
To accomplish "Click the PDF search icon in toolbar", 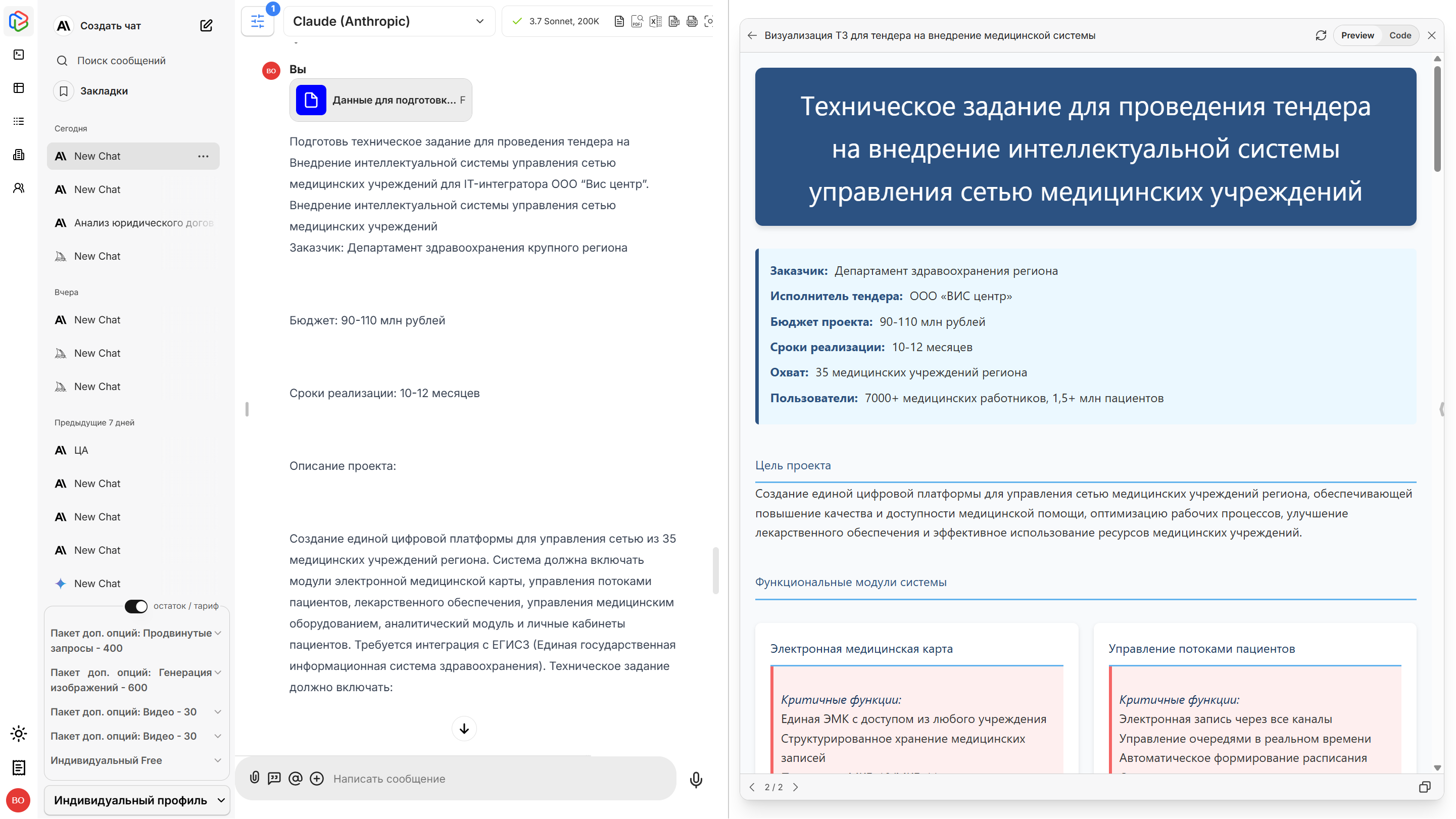I will [637, 22].
